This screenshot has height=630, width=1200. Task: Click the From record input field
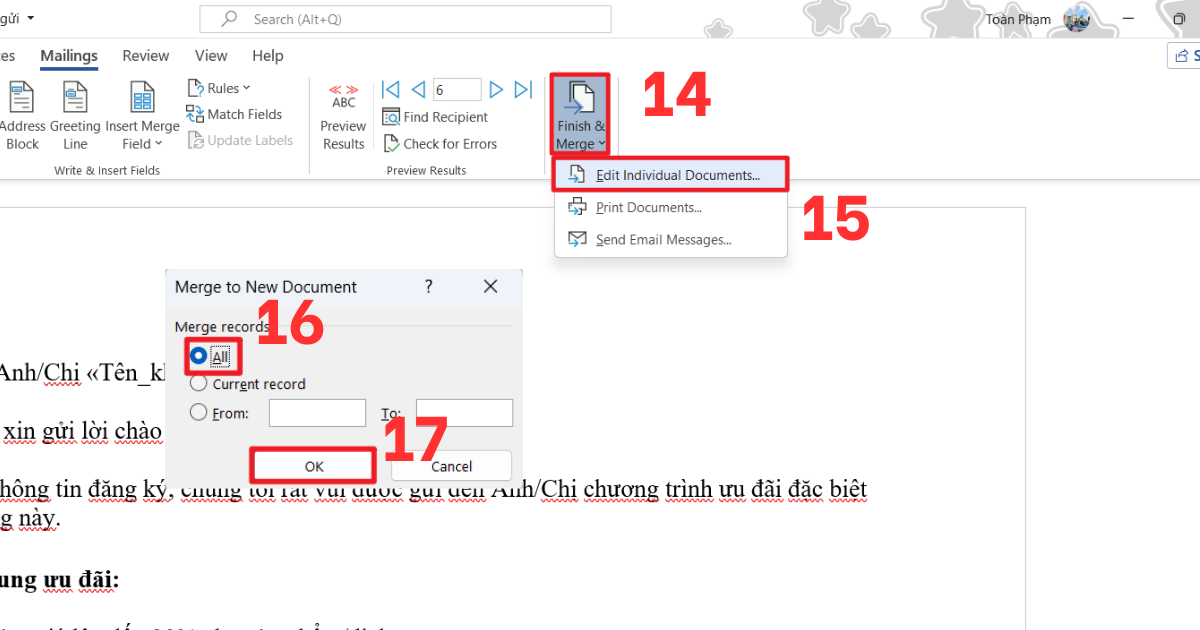pyautogui.click(x=317, y=413)
